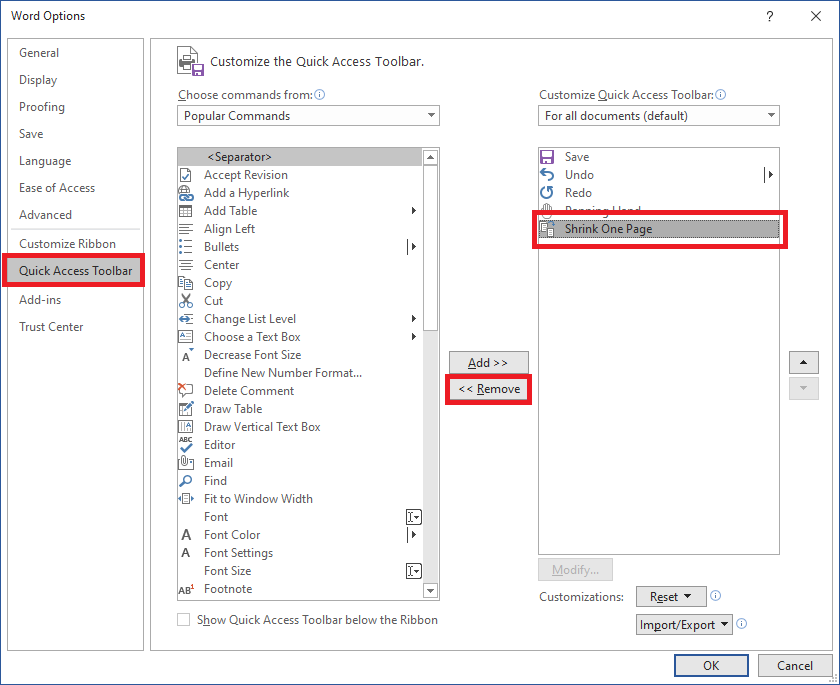The width and height of the screenshot is (840, 685).
Task: Click the Save icon in toolbar list
Action: 547,157
